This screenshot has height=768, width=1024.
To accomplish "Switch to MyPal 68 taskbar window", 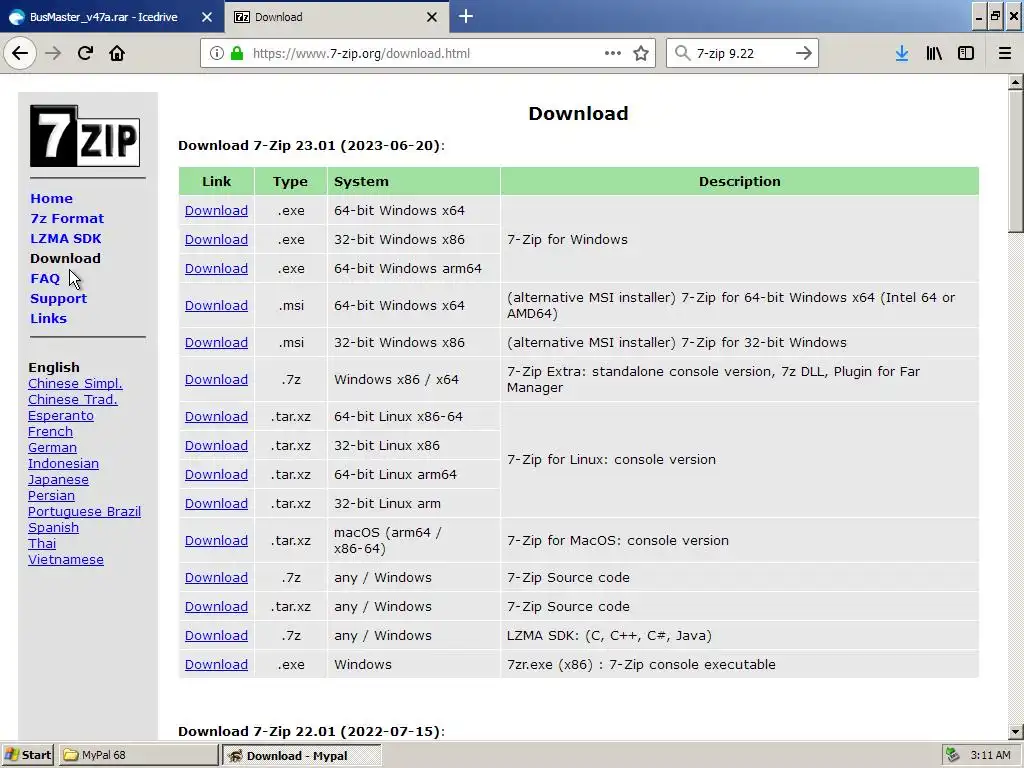I will pyautogui.click(x=138, y=755).
